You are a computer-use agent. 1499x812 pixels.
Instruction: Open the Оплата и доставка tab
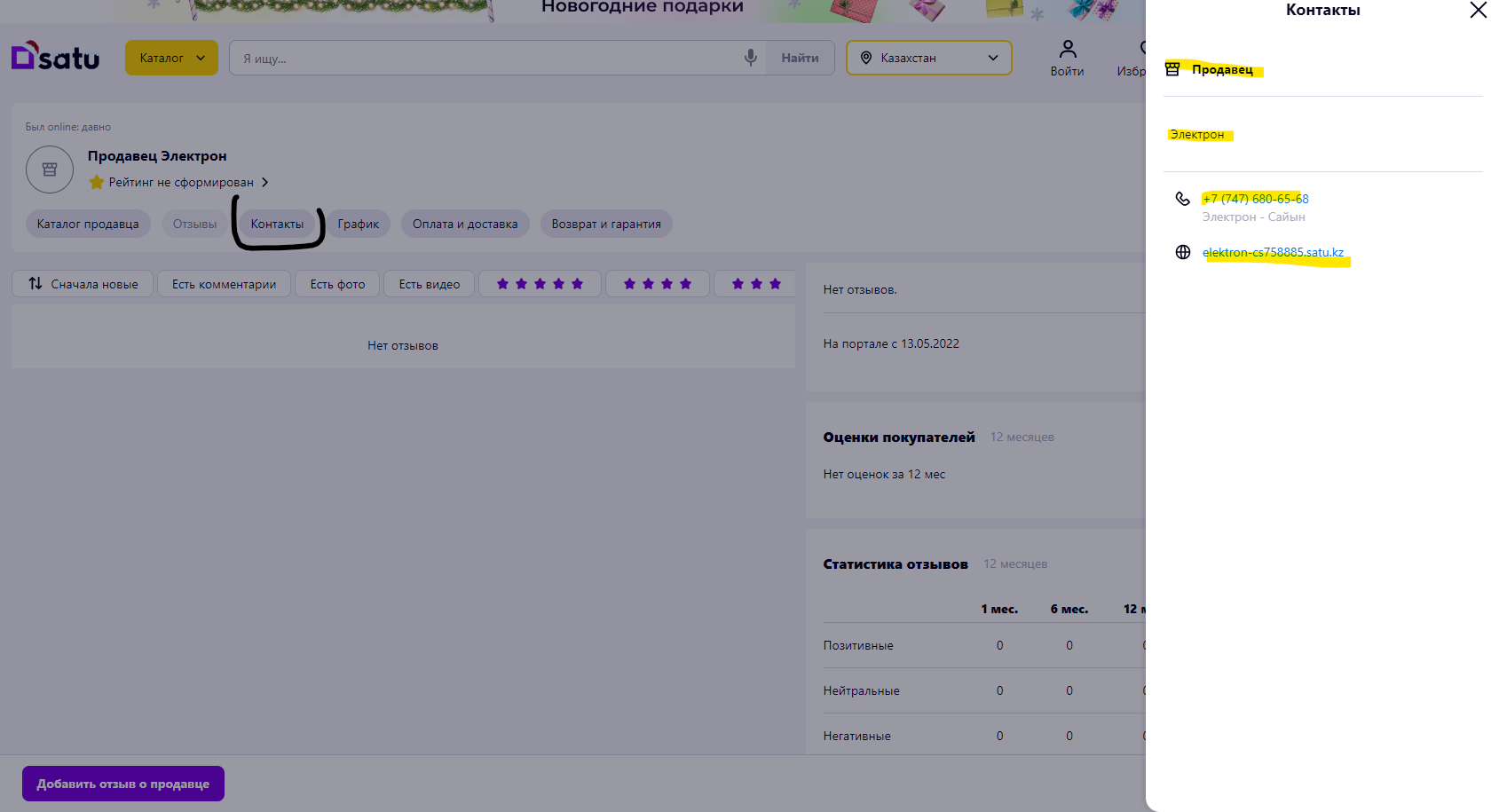(465, 224)
